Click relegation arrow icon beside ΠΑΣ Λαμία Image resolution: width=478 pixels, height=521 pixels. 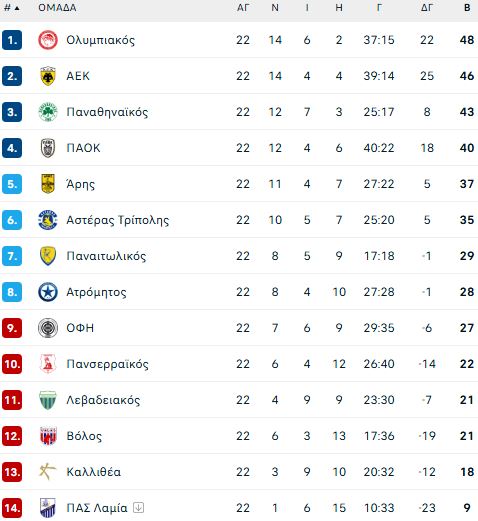point(139,508)
